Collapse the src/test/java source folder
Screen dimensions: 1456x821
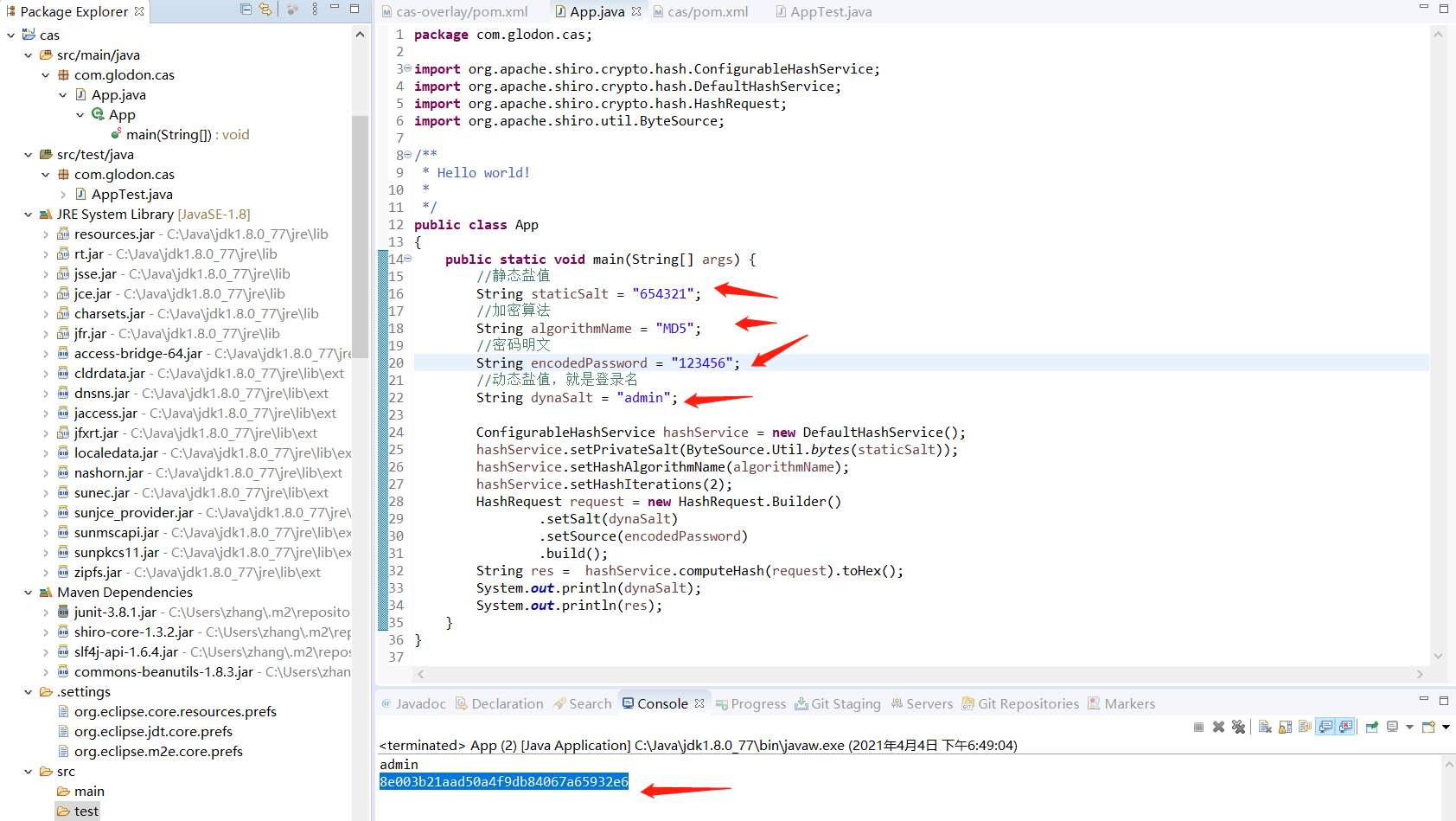tap(28, 154)
